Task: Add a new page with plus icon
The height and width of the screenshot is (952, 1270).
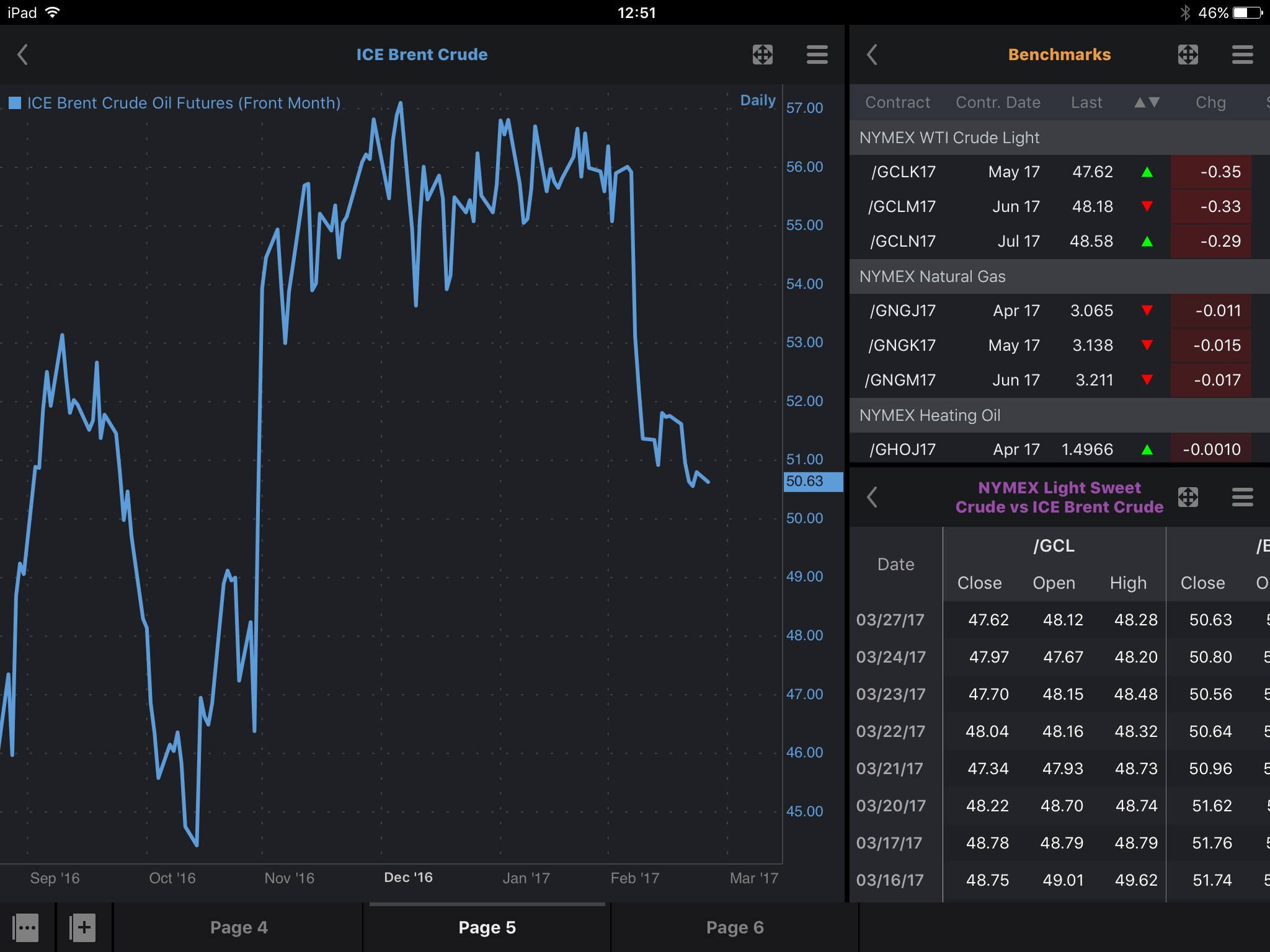Action: point(83,928)
